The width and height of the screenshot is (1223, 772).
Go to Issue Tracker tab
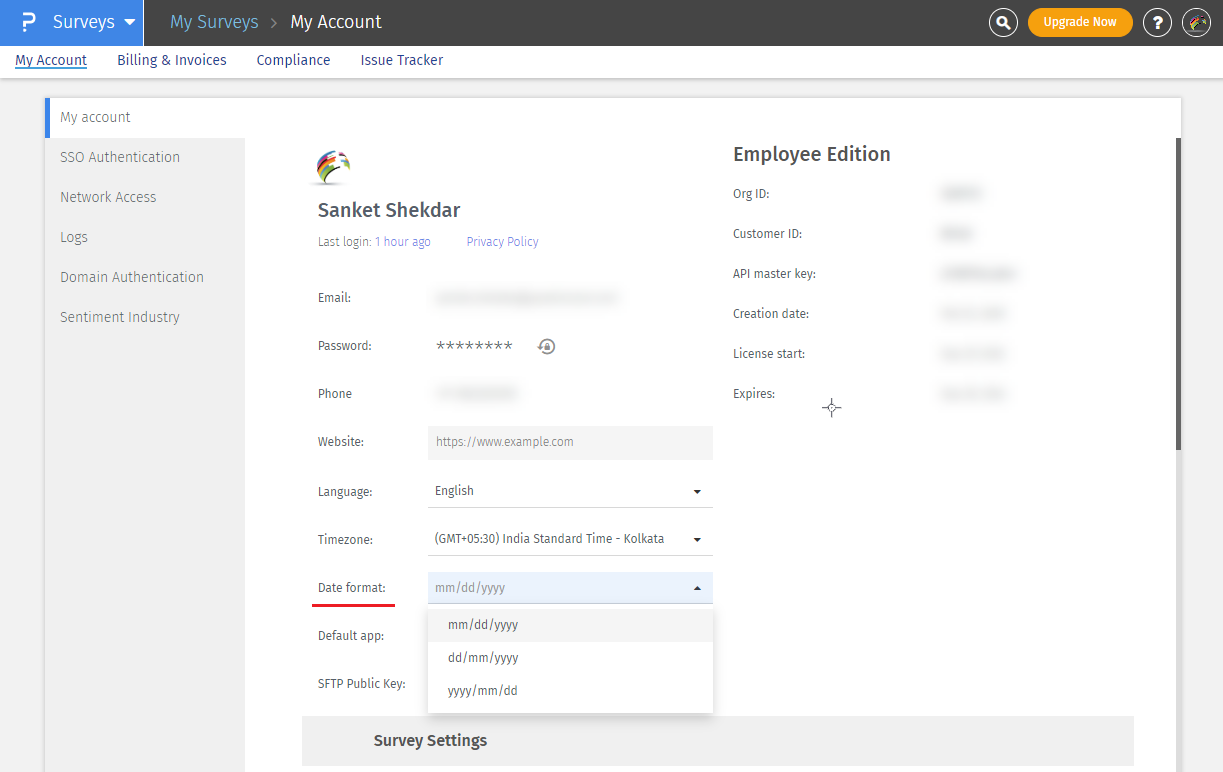pyautogui.click(x=402, y=60)
